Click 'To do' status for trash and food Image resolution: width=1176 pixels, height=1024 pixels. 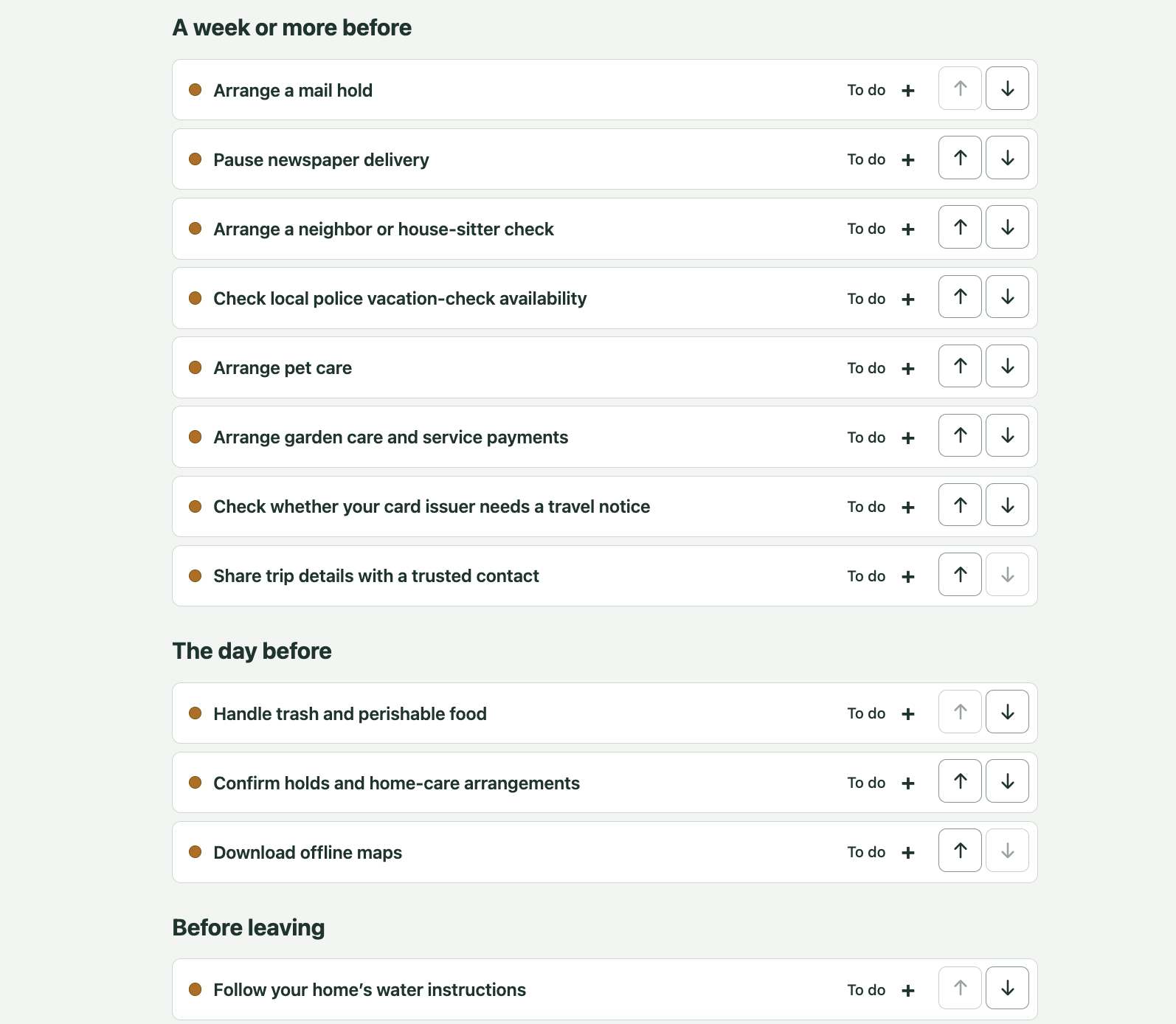866,713
